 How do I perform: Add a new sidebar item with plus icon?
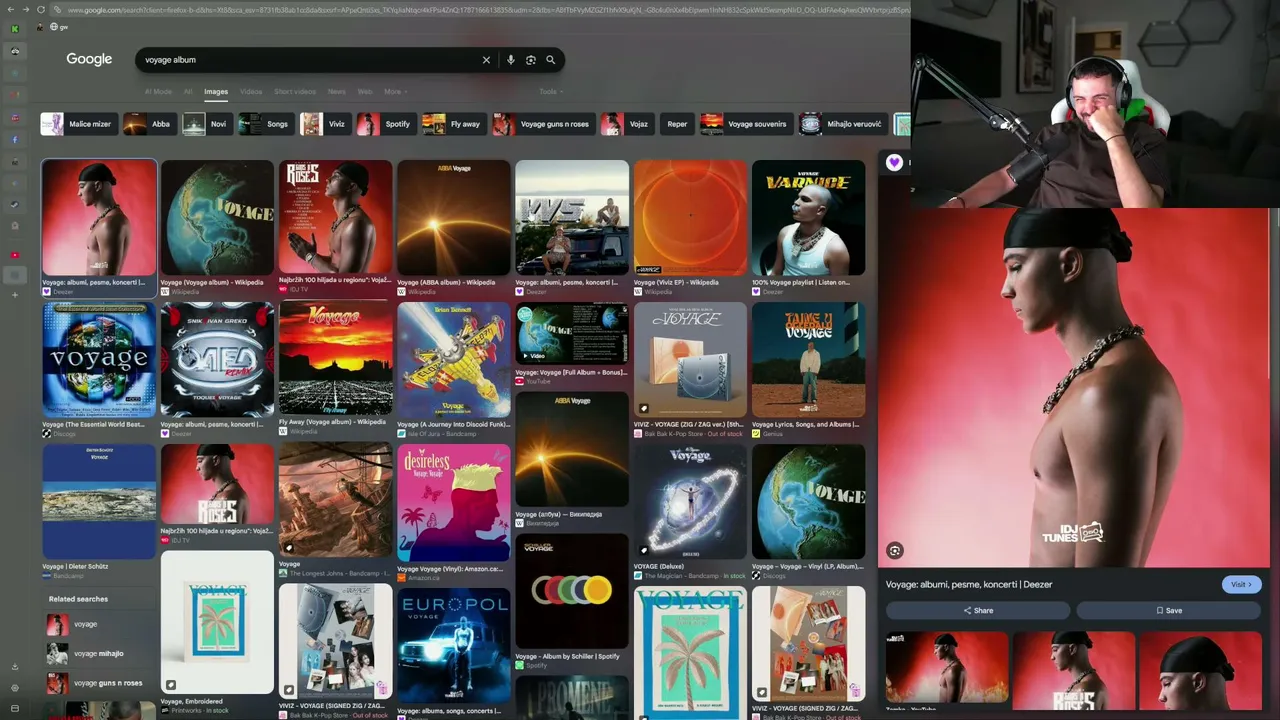14,295
